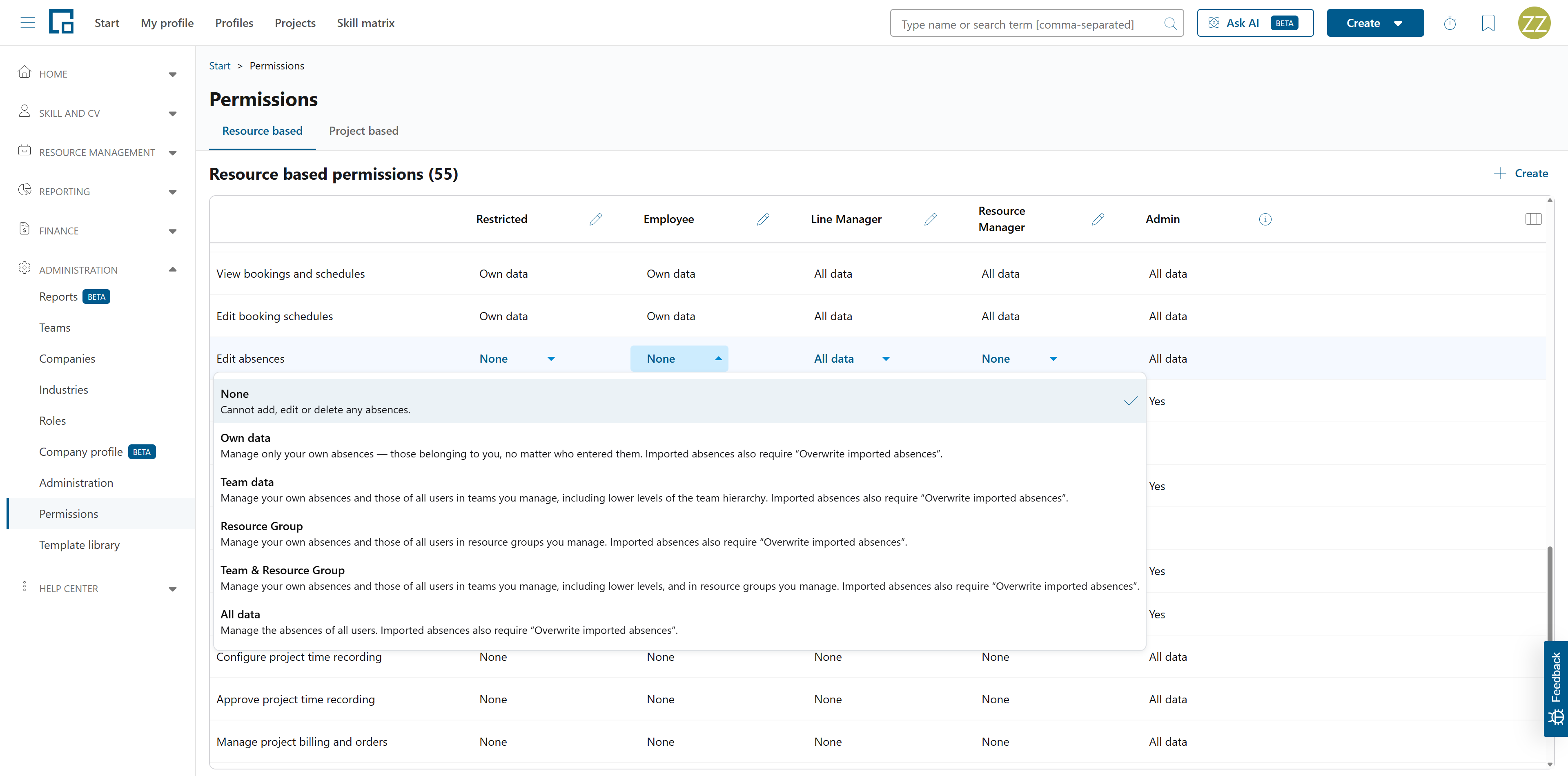The image size is (1568, 776).
Task: Close the Employee None dropdown
Action: 679,359
